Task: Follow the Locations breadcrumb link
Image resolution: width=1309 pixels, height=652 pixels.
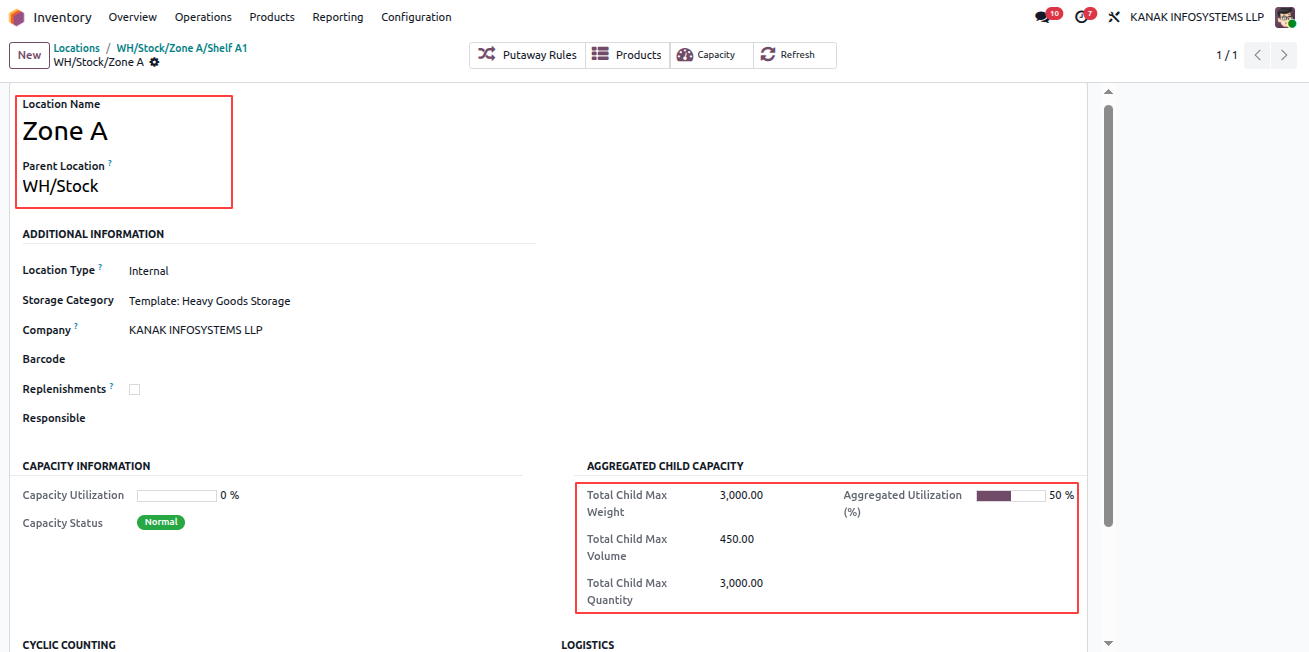Action: [x=77, y=48]
